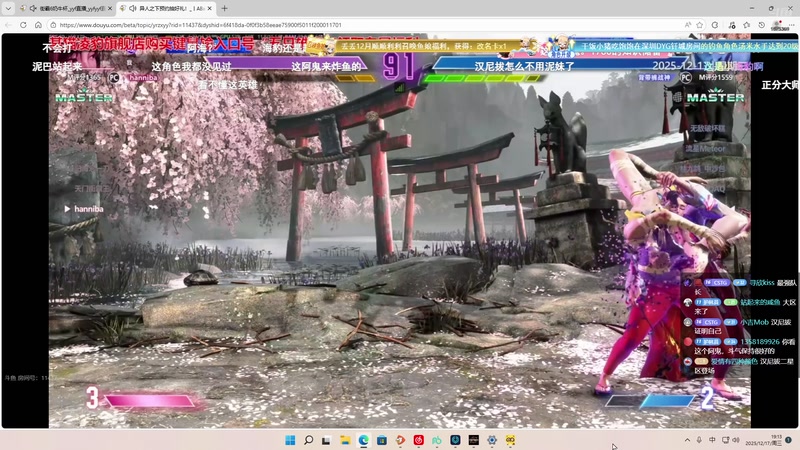800x450 pixels.
Task: Open the red NetEase music taskbar app
Action: click(x=419, y=440)
